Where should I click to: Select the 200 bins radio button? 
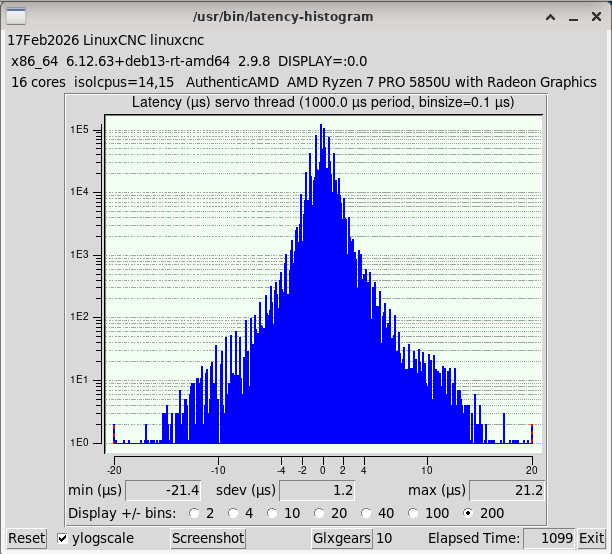(469, 514)
